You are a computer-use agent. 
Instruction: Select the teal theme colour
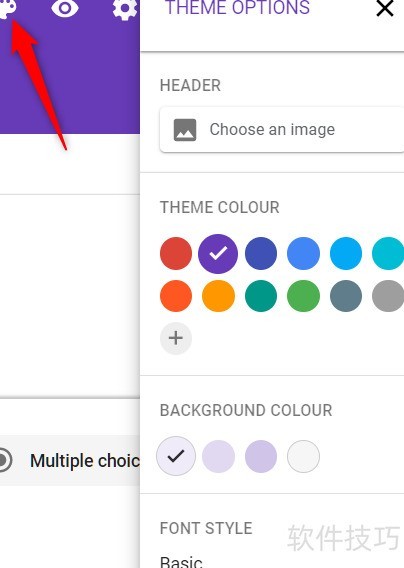[x=261, y=296]
